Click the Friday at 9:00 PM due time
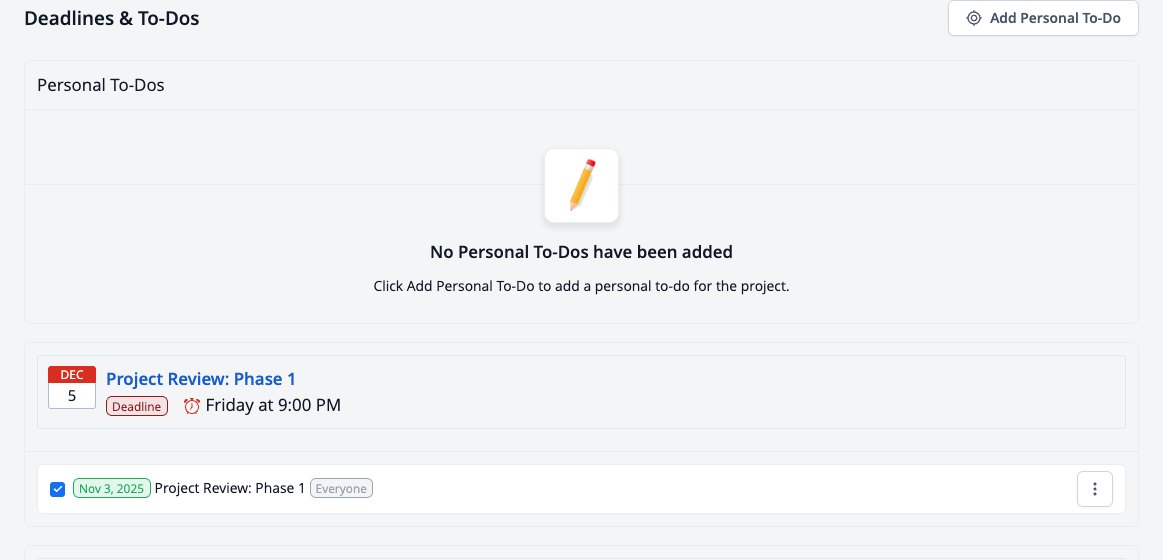The image size is (1163, 560). (273, 406)
